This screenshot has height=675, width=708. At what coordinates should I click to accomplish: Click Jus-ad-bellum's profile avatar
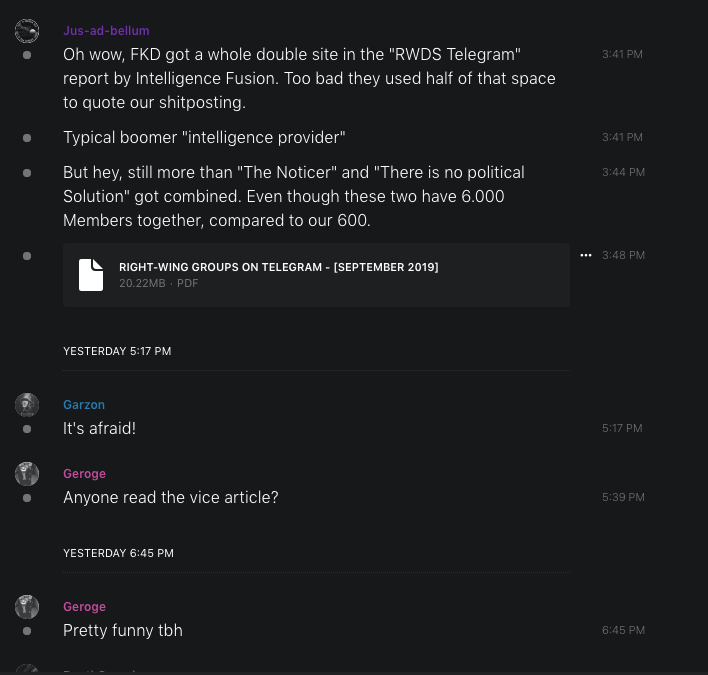[x=27, y=31]
